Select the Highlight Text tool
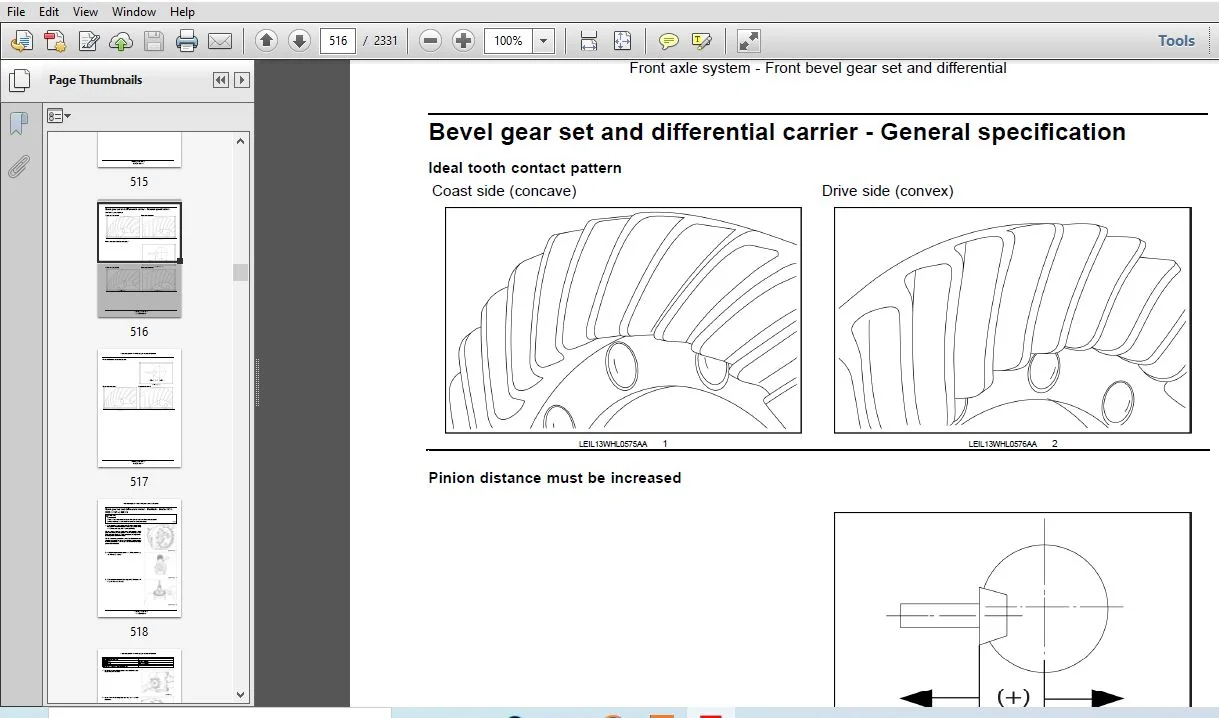Image resolution: width=1219 pixels, height=718 pixels. click(x=702, y=41)
